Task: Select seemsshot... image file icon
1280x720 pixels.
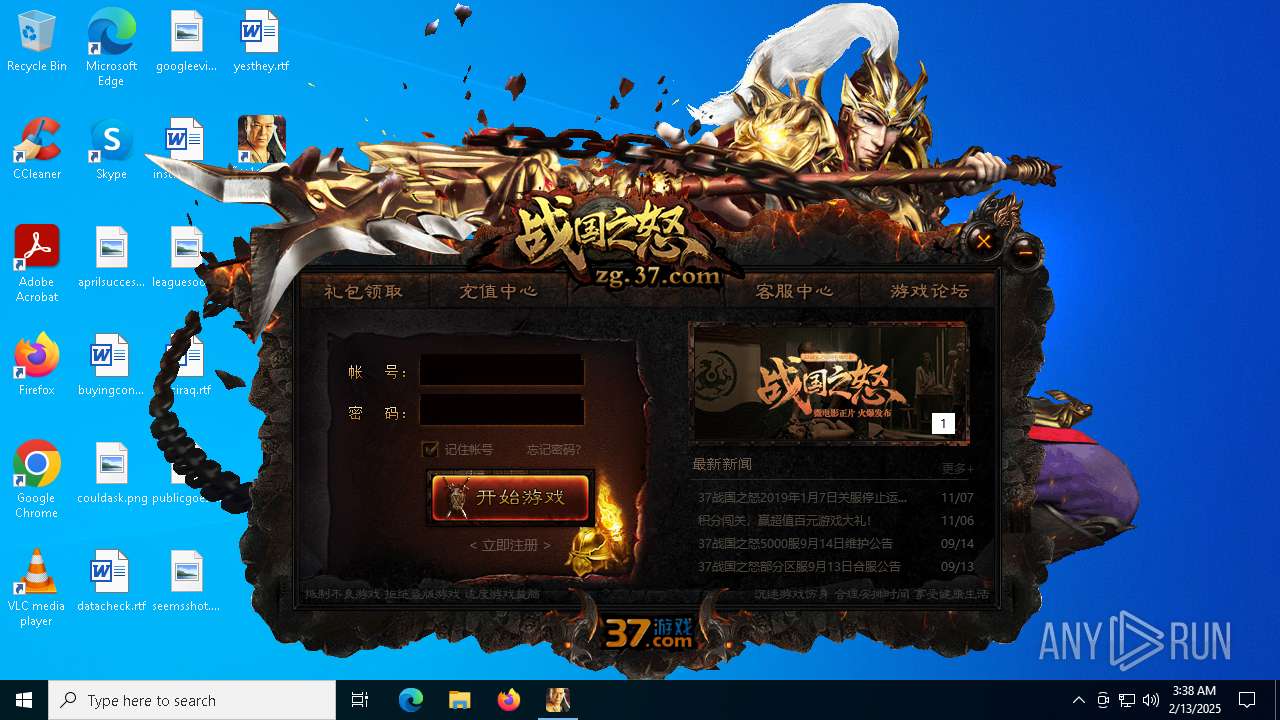Action: 186,581
